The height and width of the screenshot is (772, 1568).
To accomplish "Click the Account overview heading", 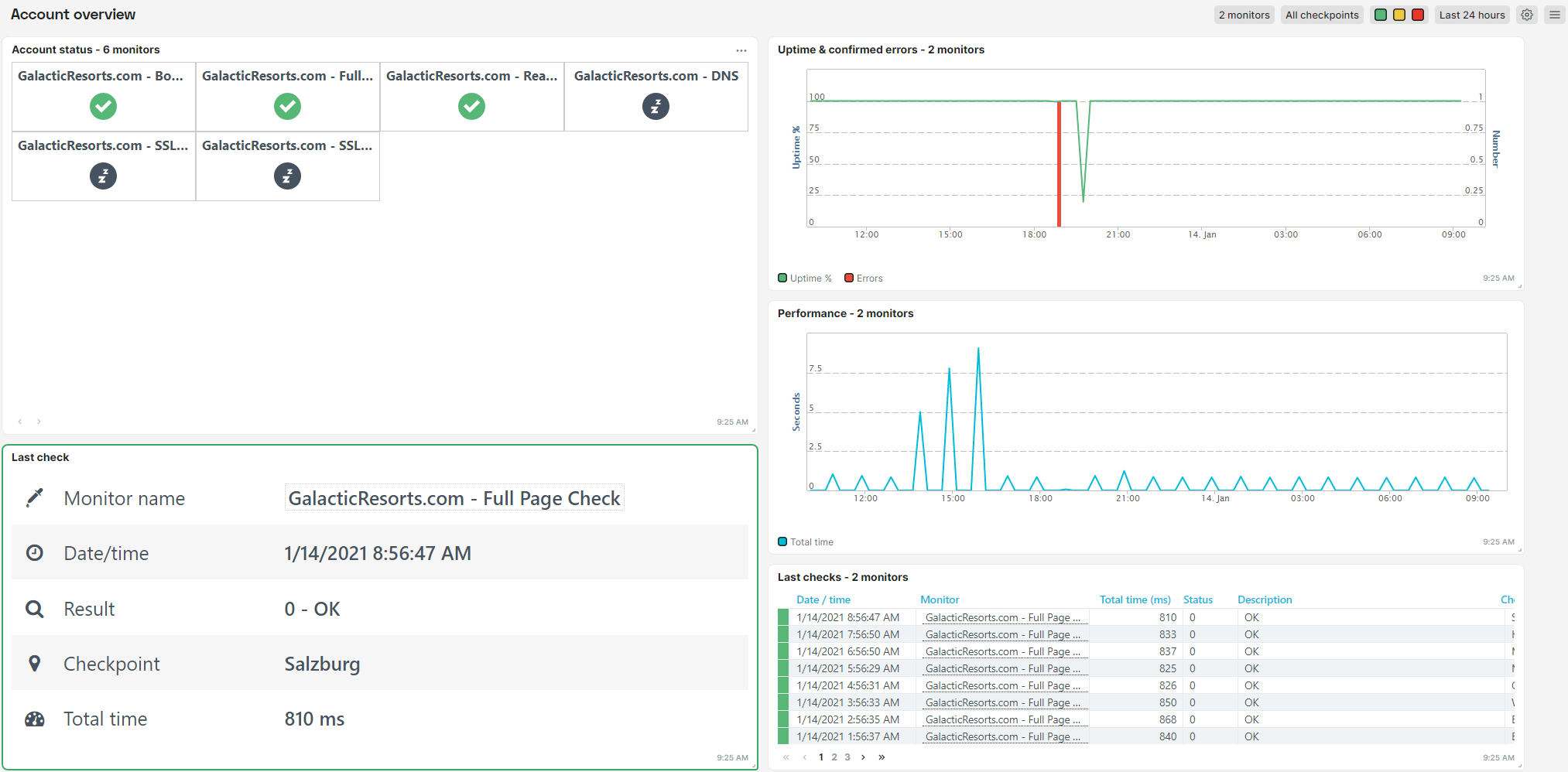I will (73, 15).
